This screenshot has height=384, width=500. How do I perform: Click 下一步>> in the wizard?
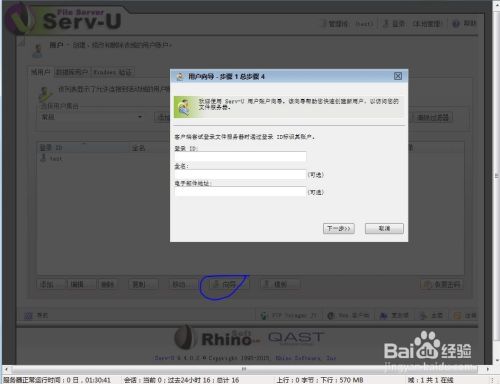[339, 228]
